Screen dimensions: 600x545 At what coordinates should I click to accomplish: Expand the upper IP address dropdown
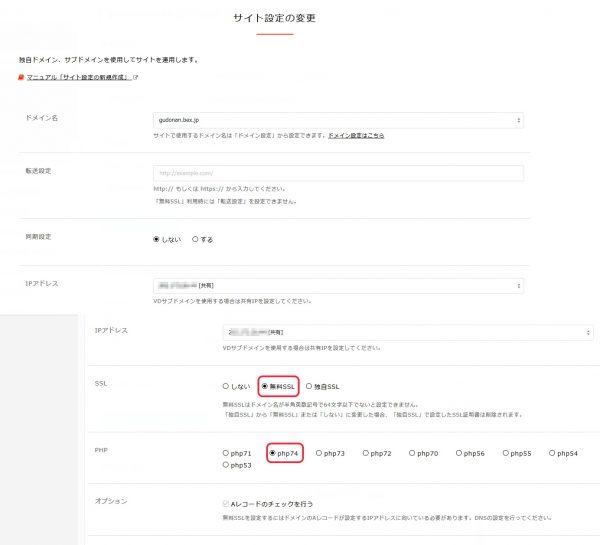coord(338,286)
